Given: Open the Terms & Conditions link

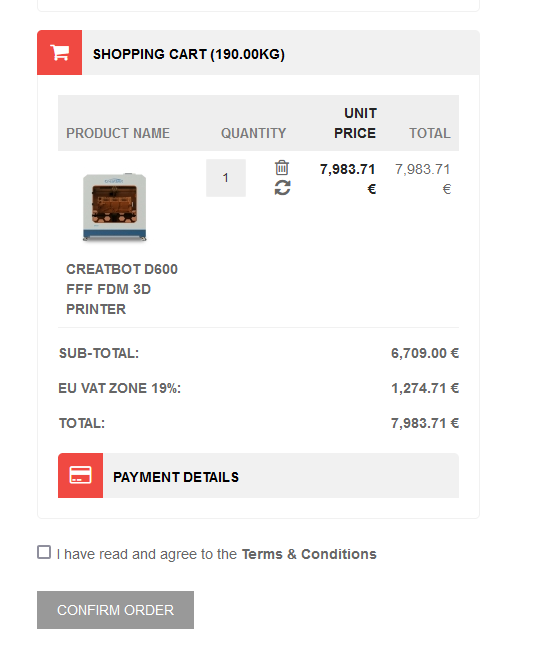Looking at the screenshot, I should 309,554.
